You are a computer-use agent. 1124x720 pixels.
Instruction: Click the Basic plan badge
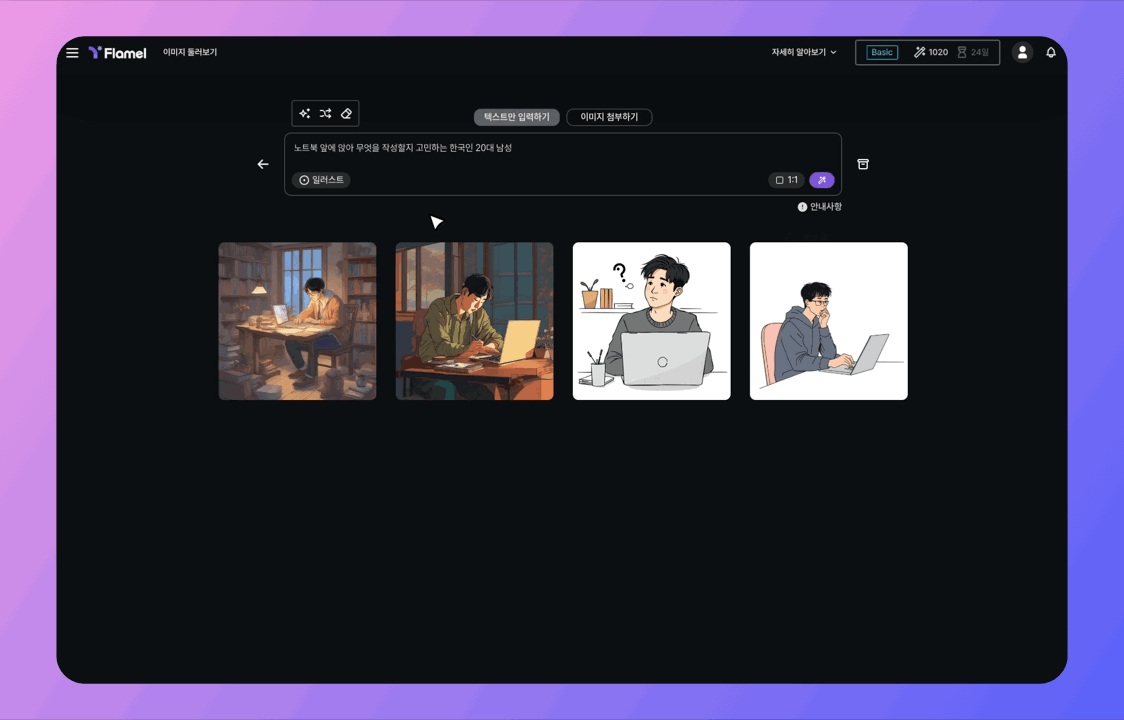(881, 53)
